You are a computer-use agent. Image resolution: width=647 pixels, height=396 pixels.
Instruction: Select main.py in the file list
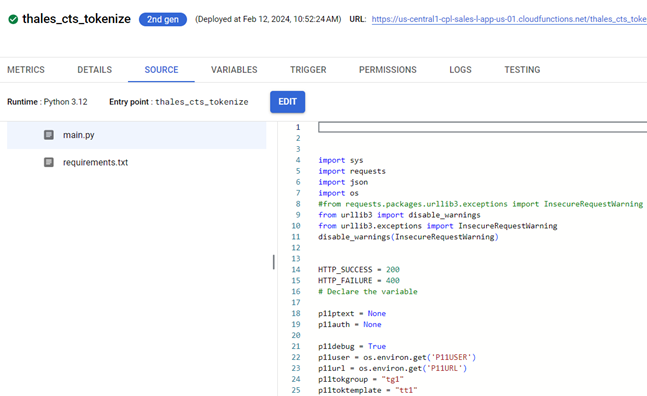[137, 135]
